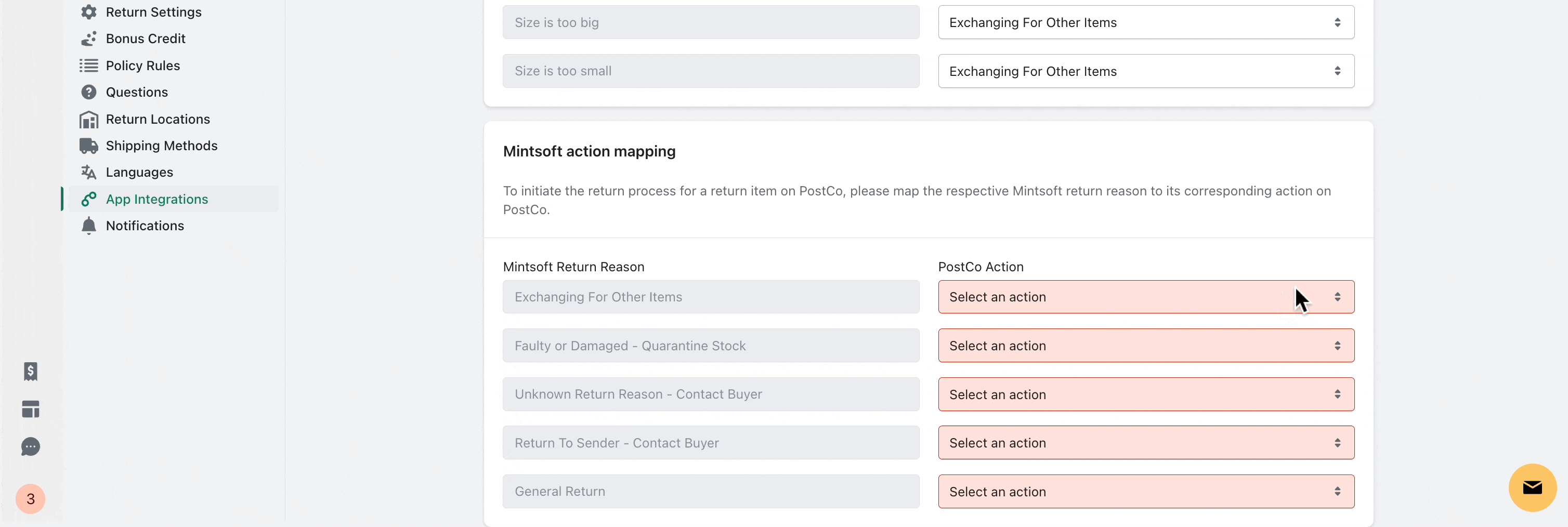Click the orange badge showing 3
1568x527 pixels.
31,499
